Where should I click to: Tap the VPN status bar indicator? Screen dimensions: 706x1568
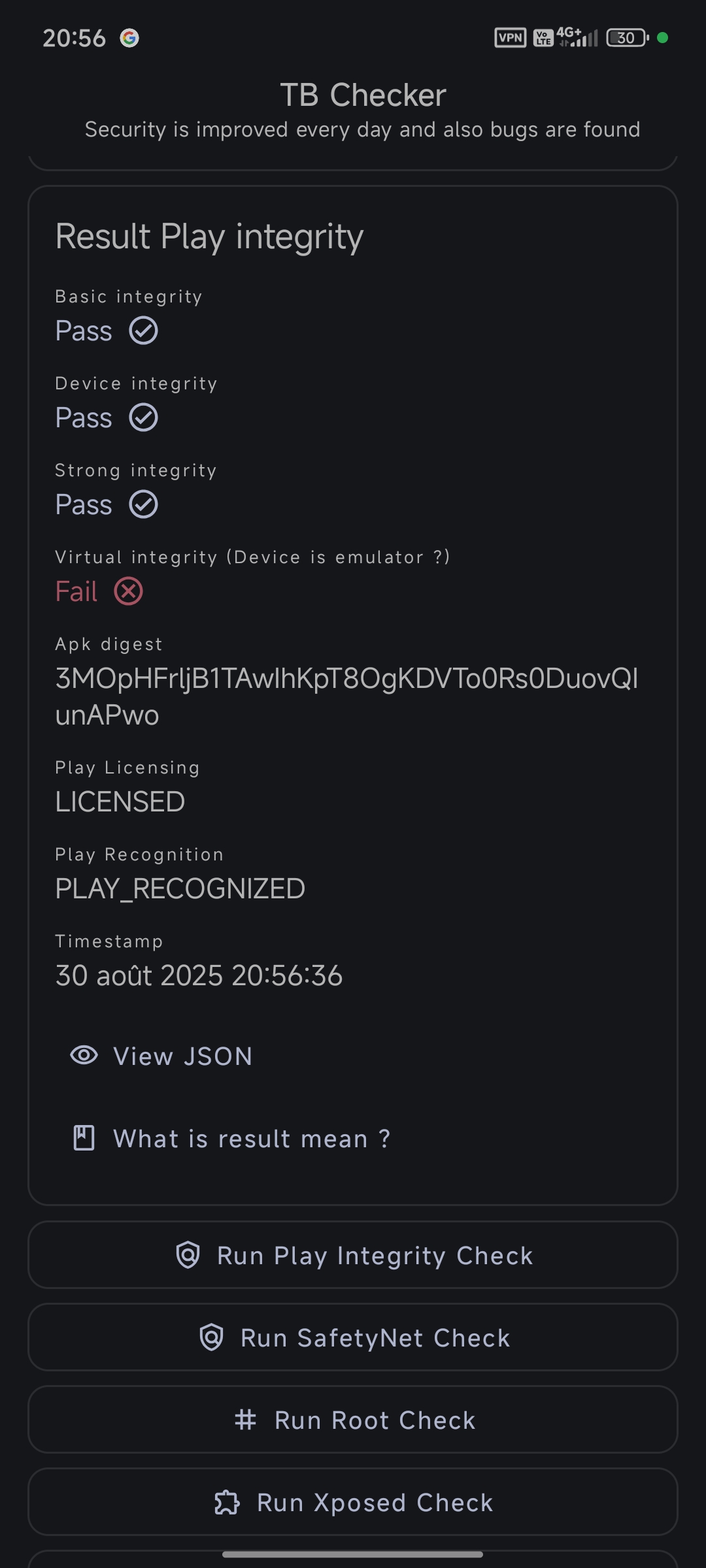click(511, 38)
